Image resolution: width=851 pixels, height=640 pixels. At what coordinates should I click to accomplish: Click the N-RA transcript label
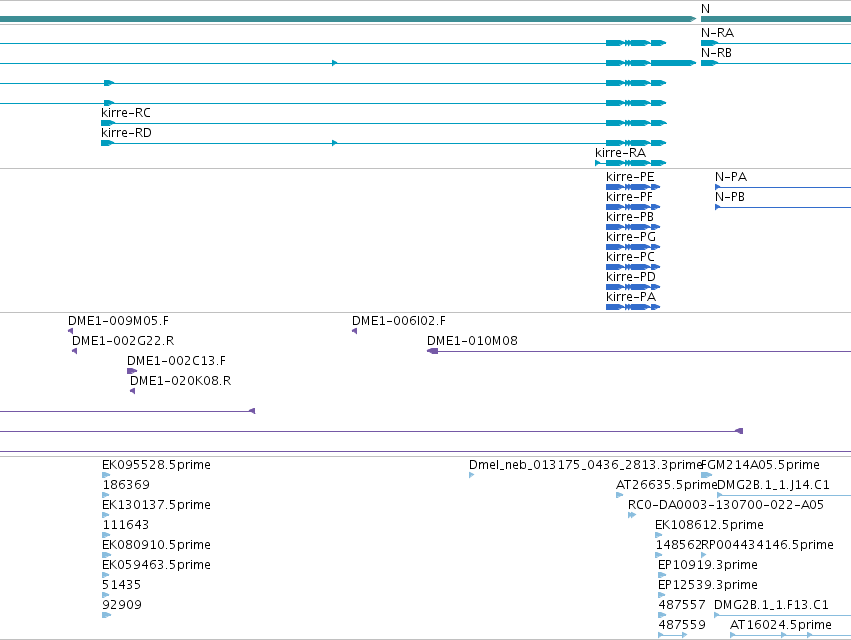pos(717,33)
